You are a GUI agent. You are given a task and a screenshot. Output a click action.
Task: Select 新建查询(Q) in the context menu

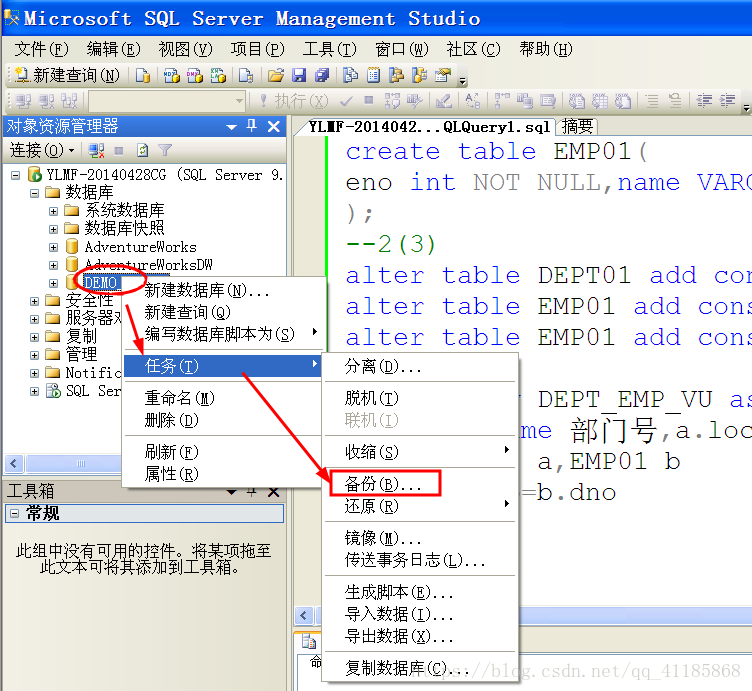pyautogui.click(x=188, y=312)
